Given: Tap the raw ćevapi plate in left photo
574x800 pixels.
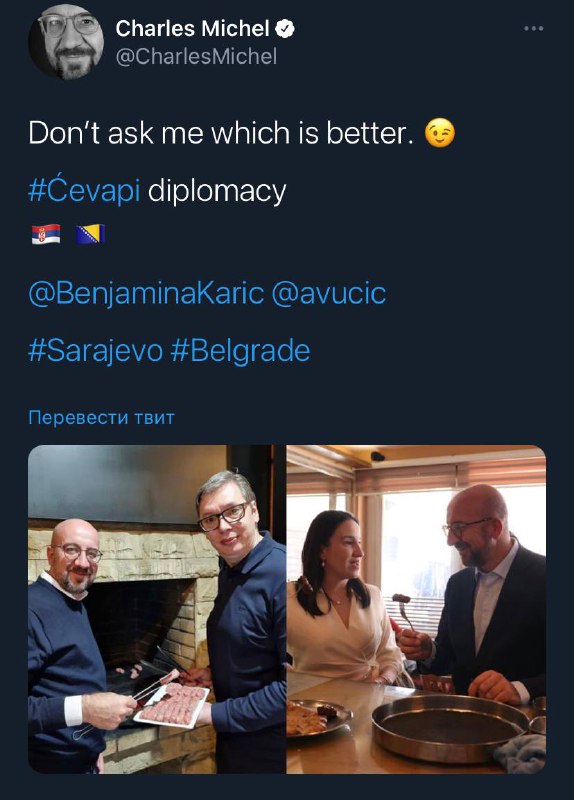Looking at the screenshot, I should coord(171,705).
